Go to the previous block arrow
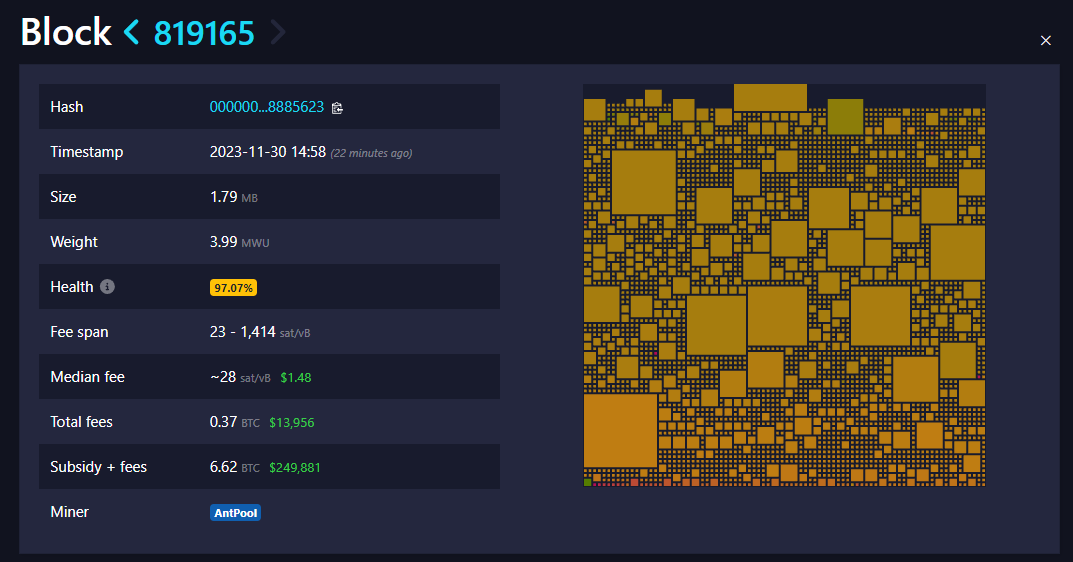 click(x=131, y=32)
